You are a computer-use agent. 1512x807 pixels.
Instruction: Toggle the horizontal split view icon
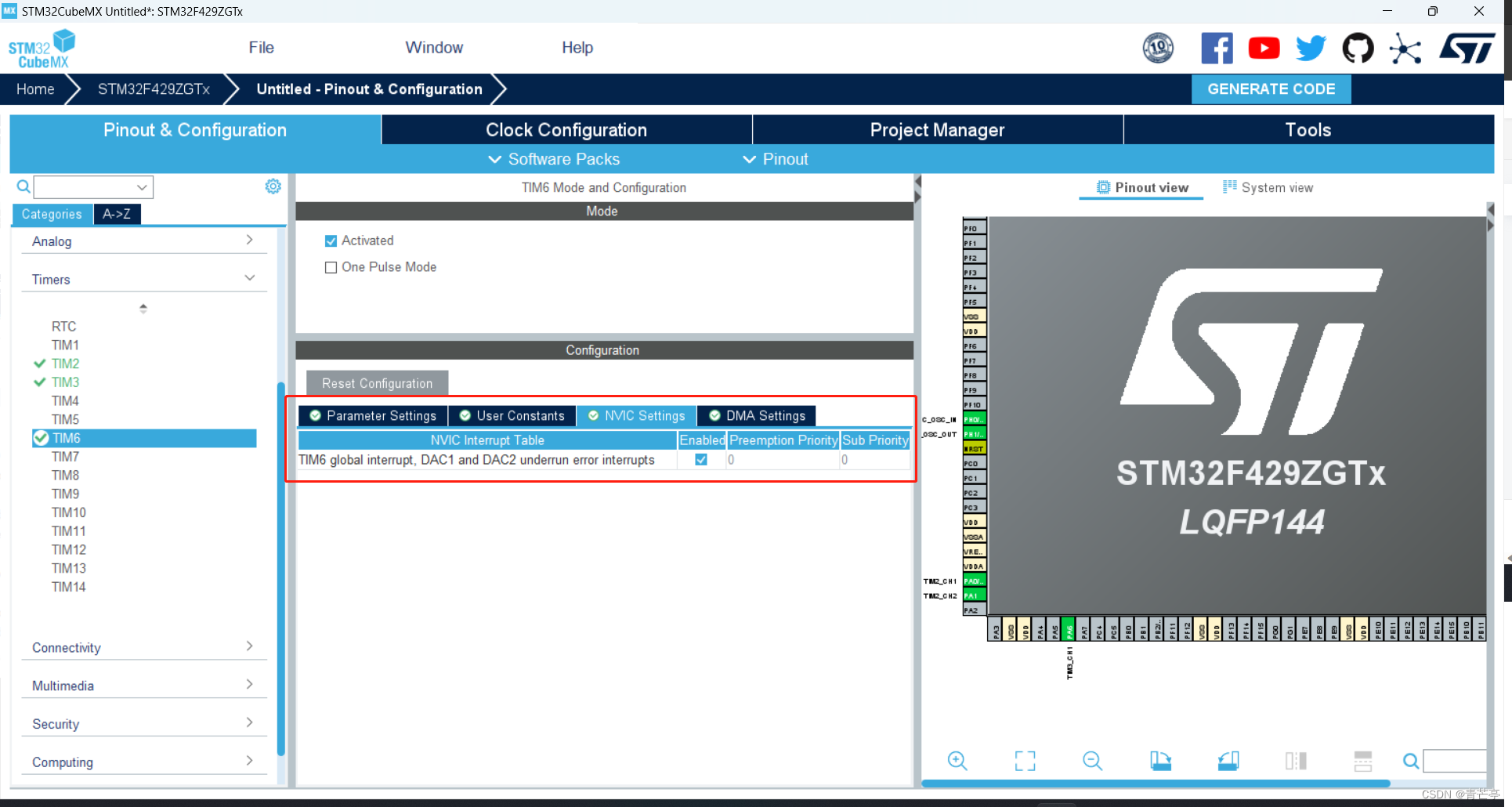[1363, 761]
